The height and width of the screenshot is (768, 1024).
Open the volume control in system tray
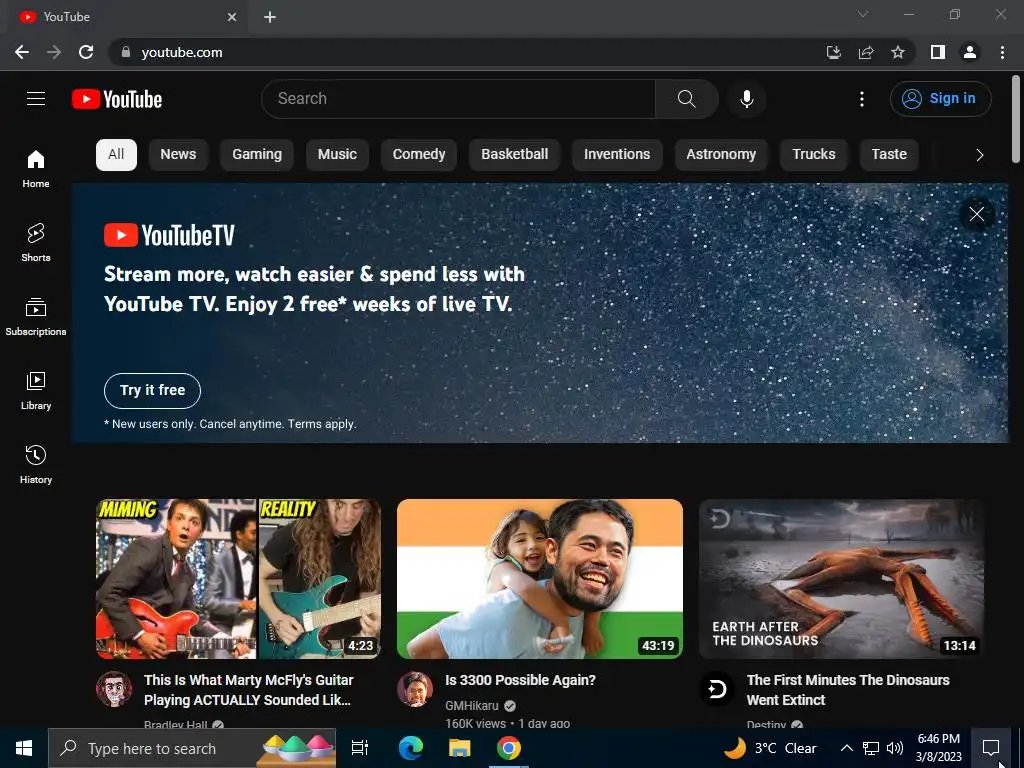click(895, 748)
